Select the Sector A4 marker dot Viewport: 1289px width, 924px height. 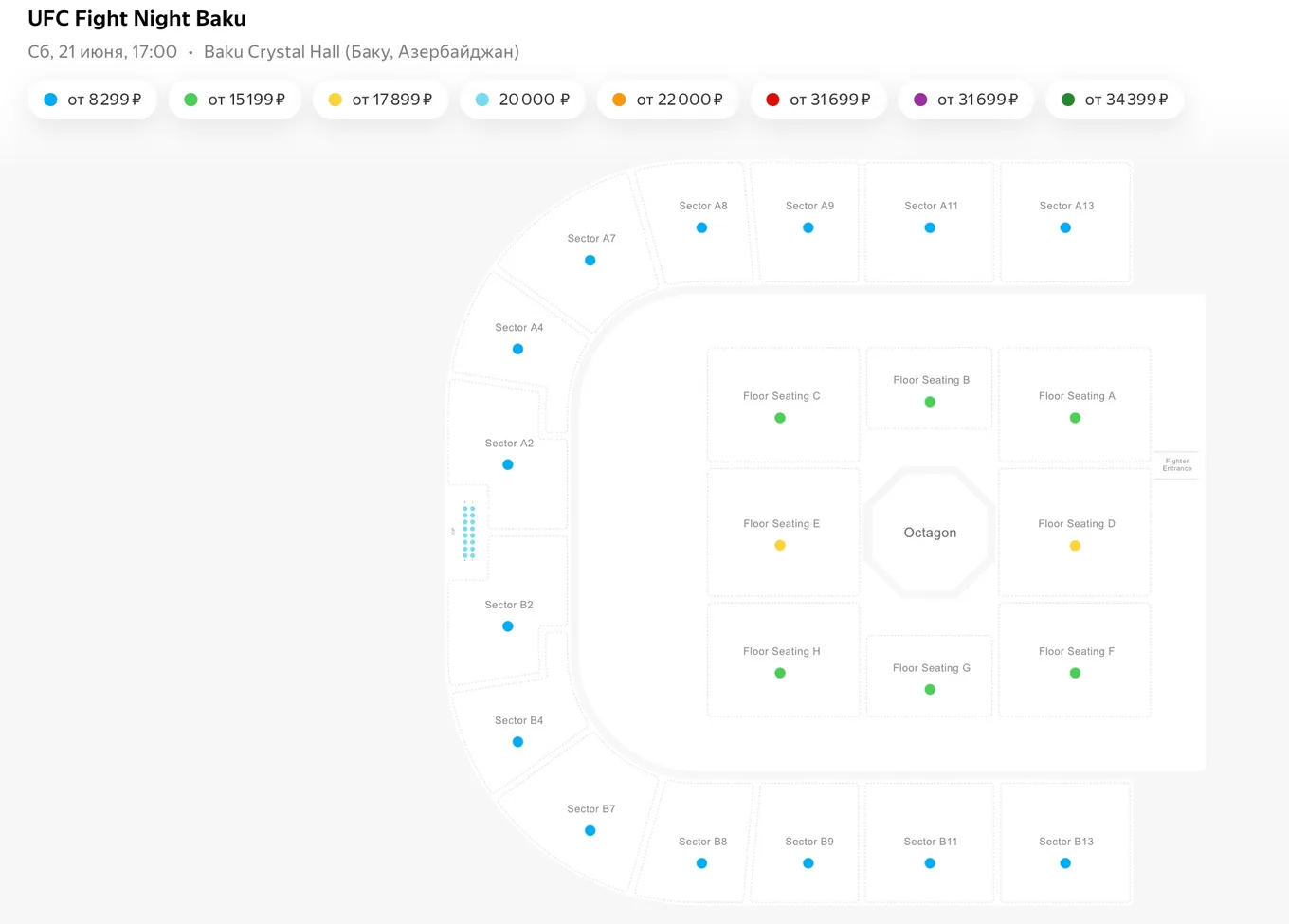(x=517, y=349)
